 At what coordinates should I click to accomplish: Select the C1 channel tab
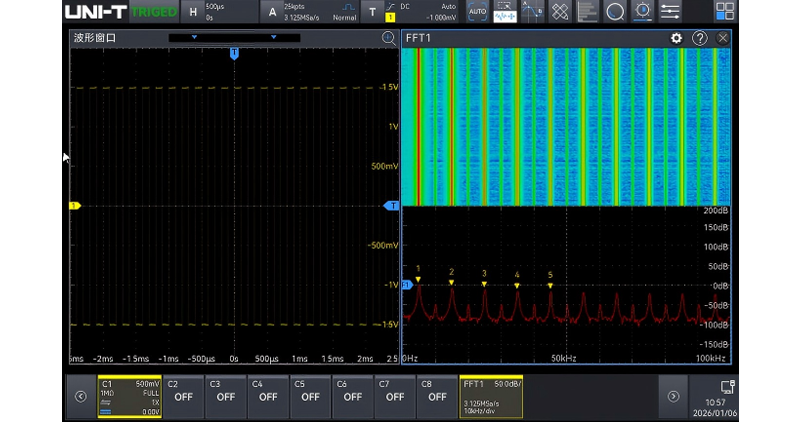129,396
